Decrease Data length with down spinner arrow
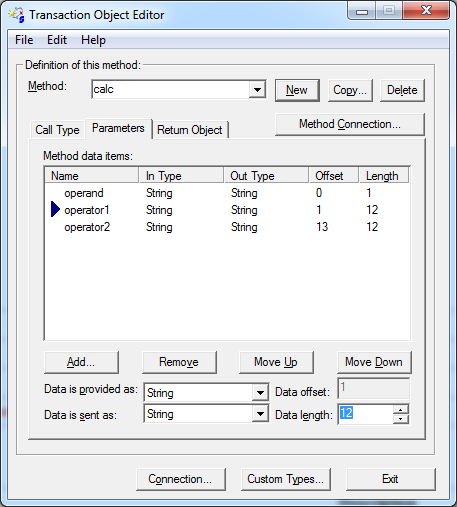The image size is (457, 507). pyautogui.click(x=401, y=419)
